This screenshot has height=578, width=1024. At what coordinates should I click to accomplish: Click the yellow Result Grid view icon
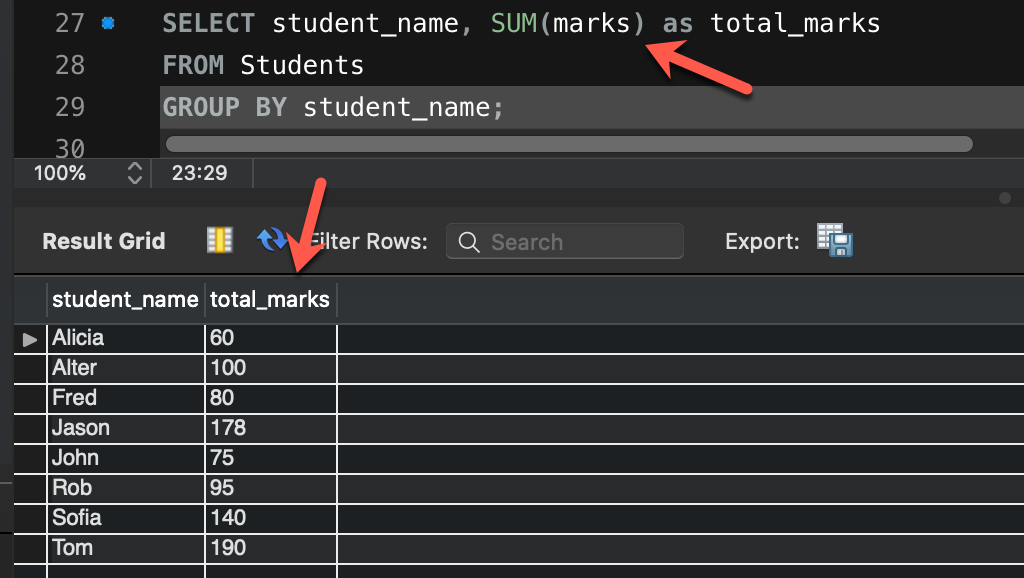219,240
